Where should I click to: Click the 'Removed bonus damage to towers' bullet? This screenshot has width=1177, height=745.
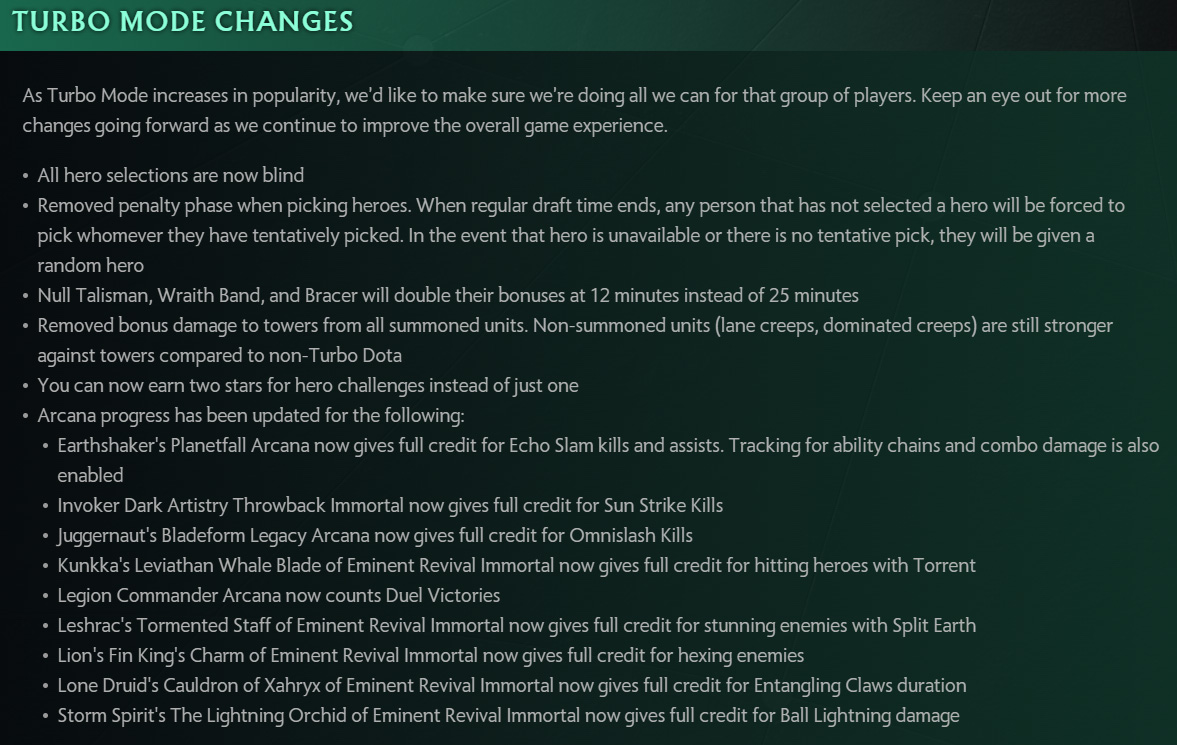(575, 340)
